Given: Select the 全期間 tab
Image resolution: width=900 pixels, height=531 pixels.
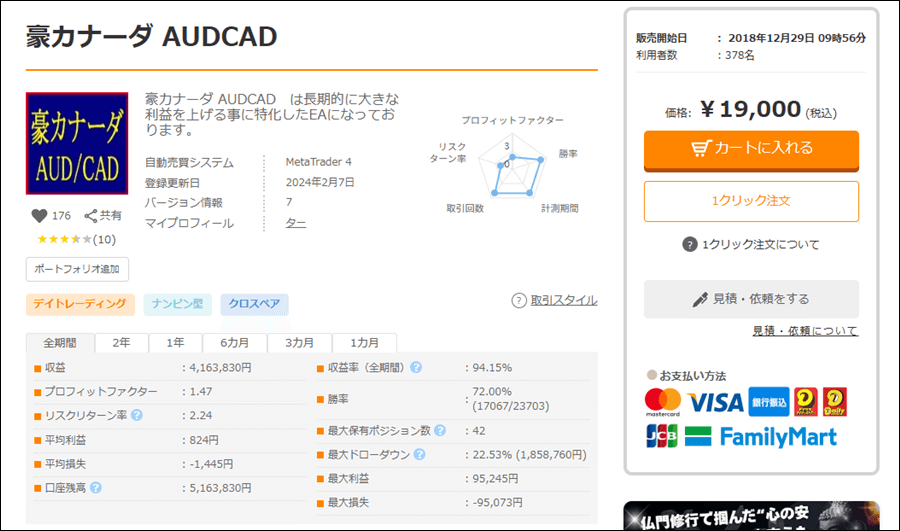Looking at the screenshot, I should [60, 343].
